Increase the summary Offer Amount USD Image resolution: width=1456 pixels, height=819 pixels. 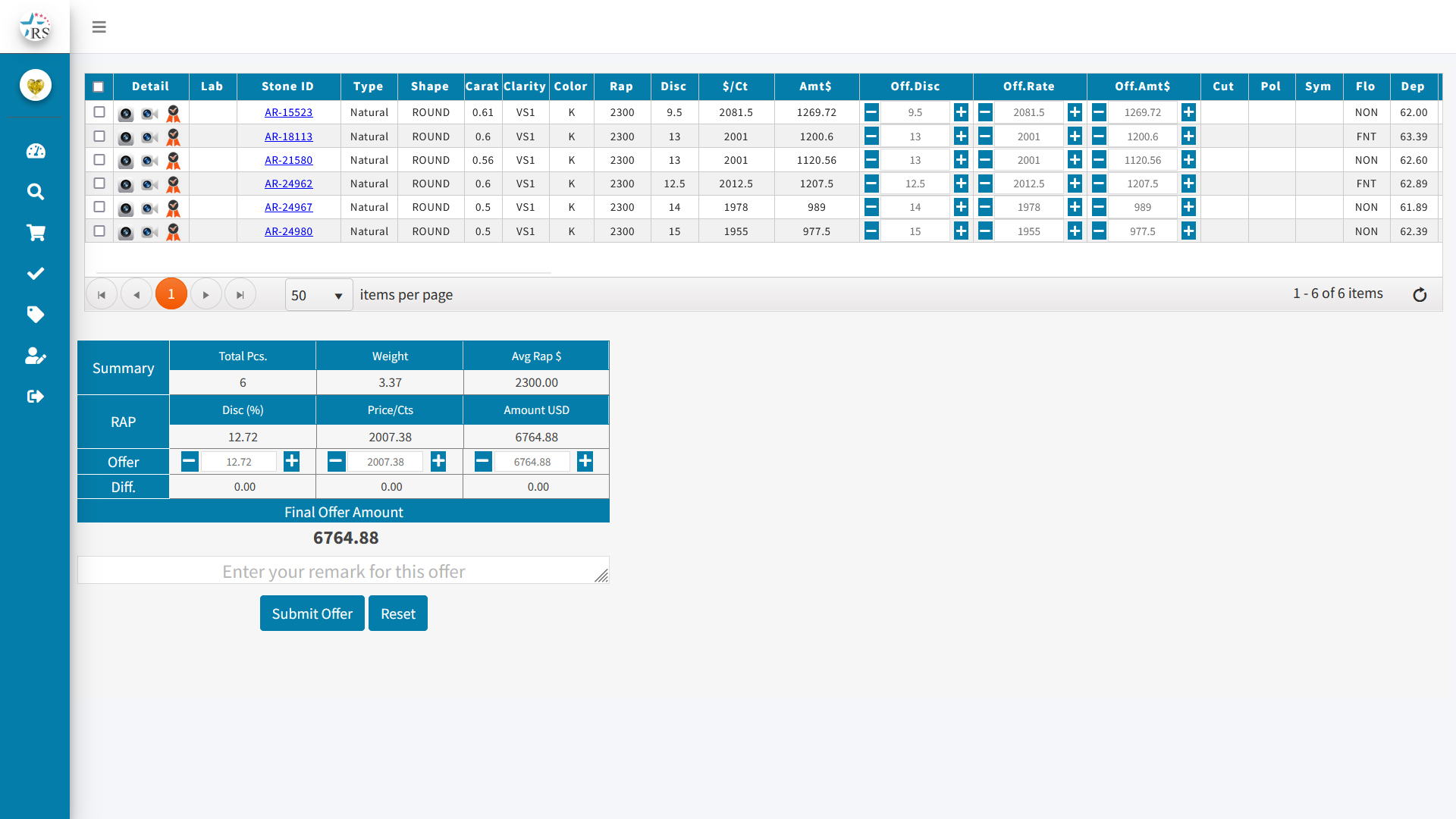pos(585,461)
